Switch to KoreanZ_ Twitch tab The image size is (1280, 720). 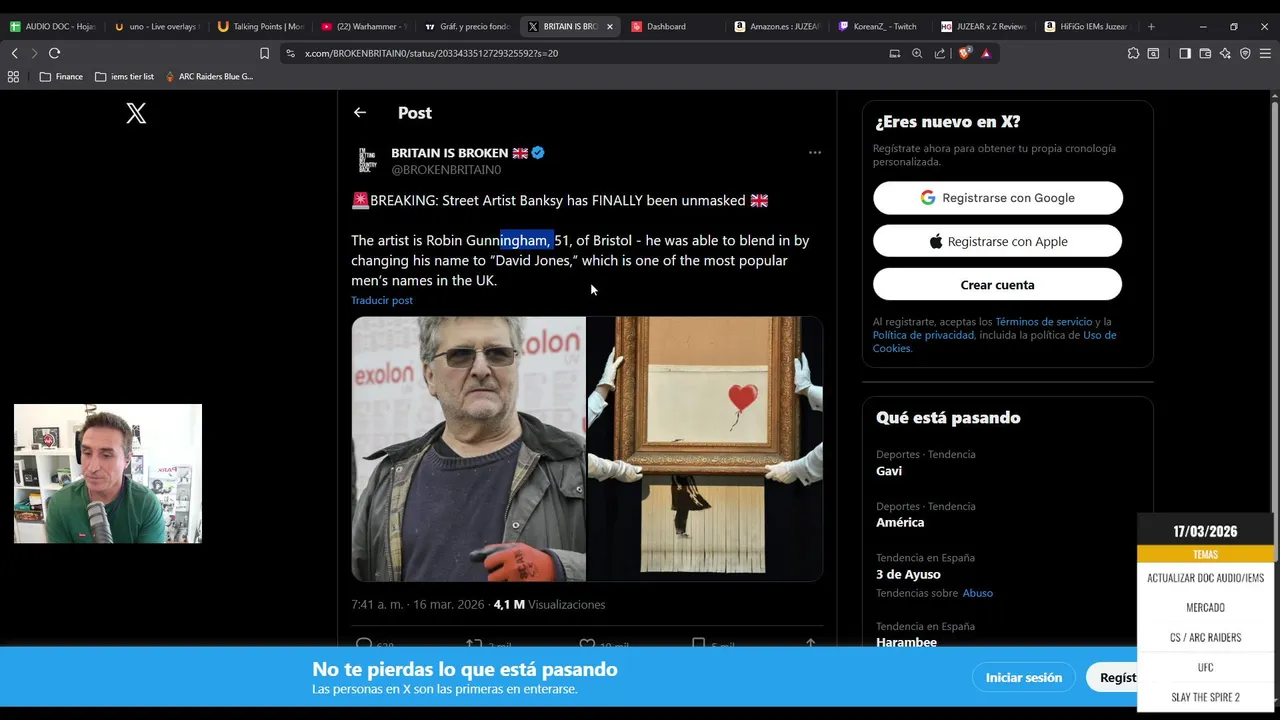[880, 26]
